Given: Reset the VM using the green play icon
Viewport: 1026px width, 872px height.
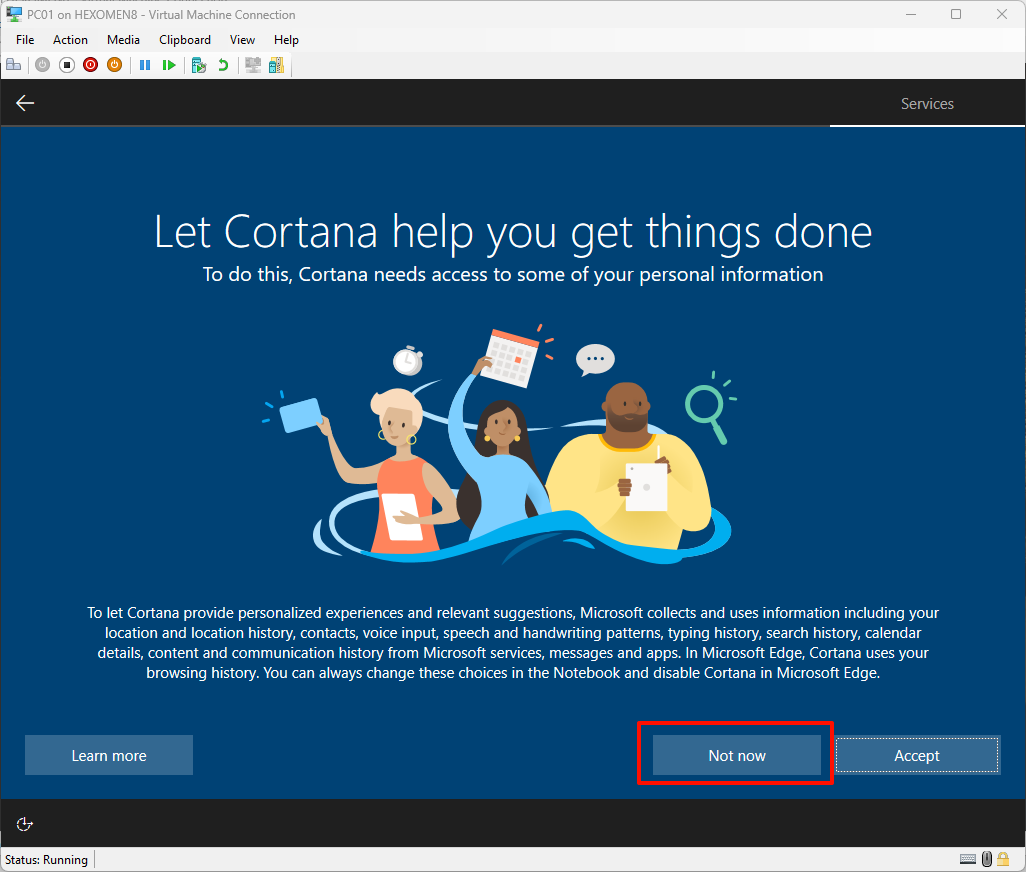Looking at the screenshot, I should point(169,65).
